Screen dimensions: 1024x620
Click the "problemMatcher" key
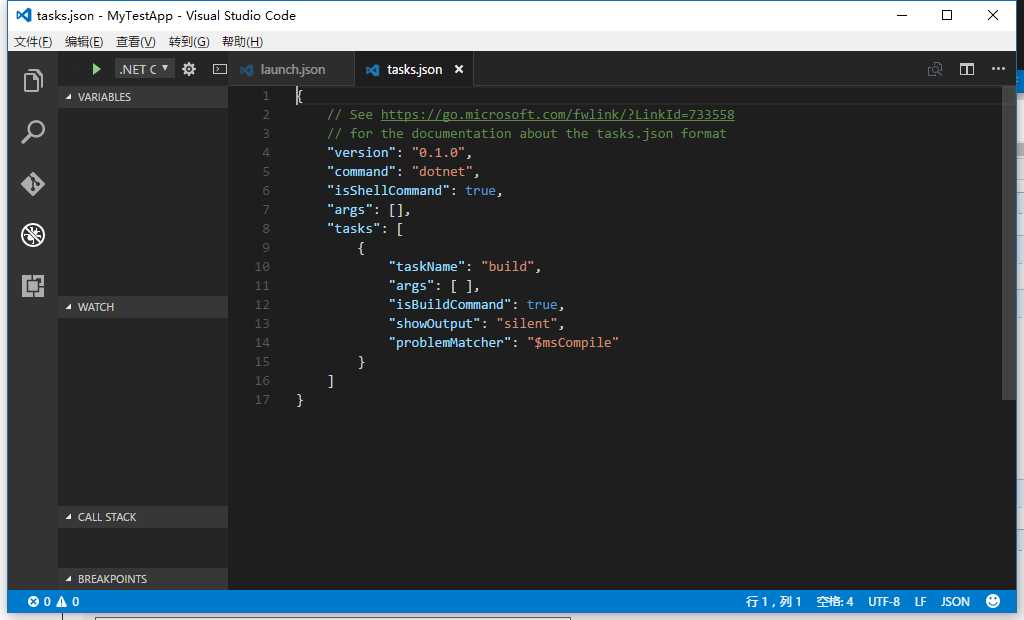pyautogui.click(x=449, y=342)
